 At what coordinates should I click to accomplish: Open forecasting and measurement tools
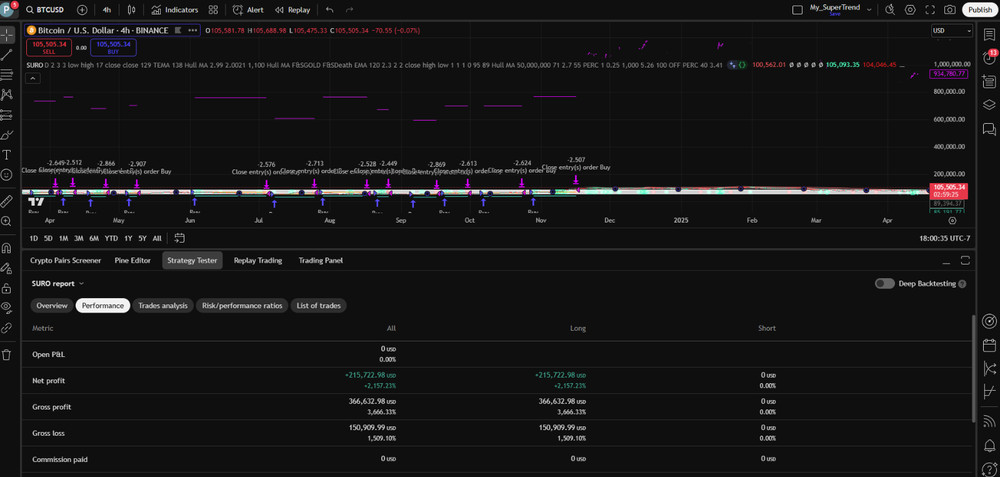(7, 115)
